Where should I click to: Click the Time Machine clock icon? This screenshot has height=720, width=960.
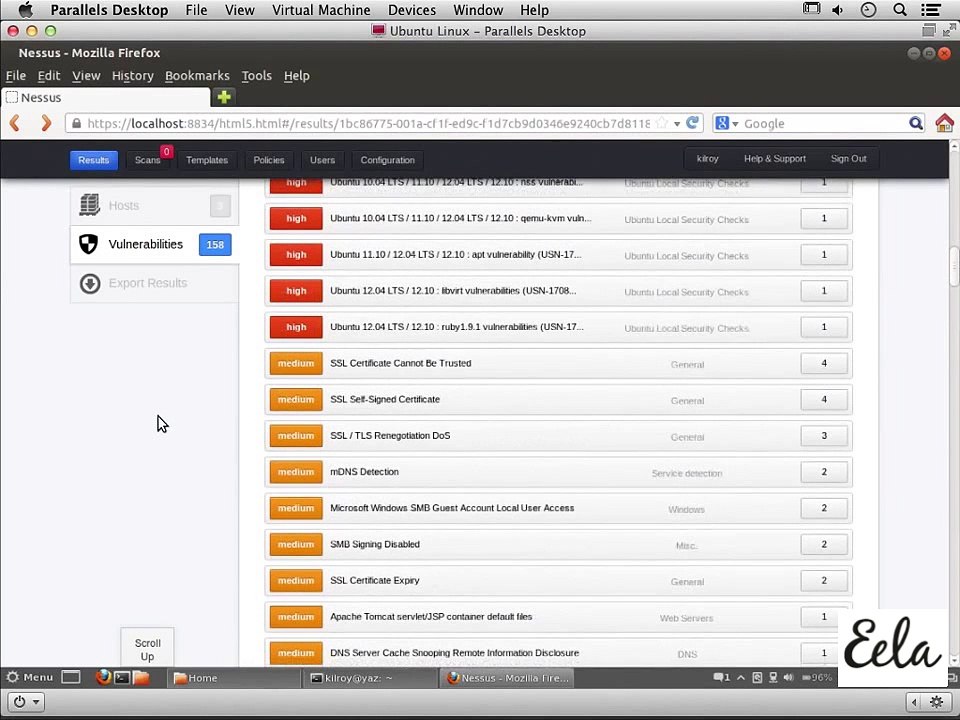(x=868, y=10)
